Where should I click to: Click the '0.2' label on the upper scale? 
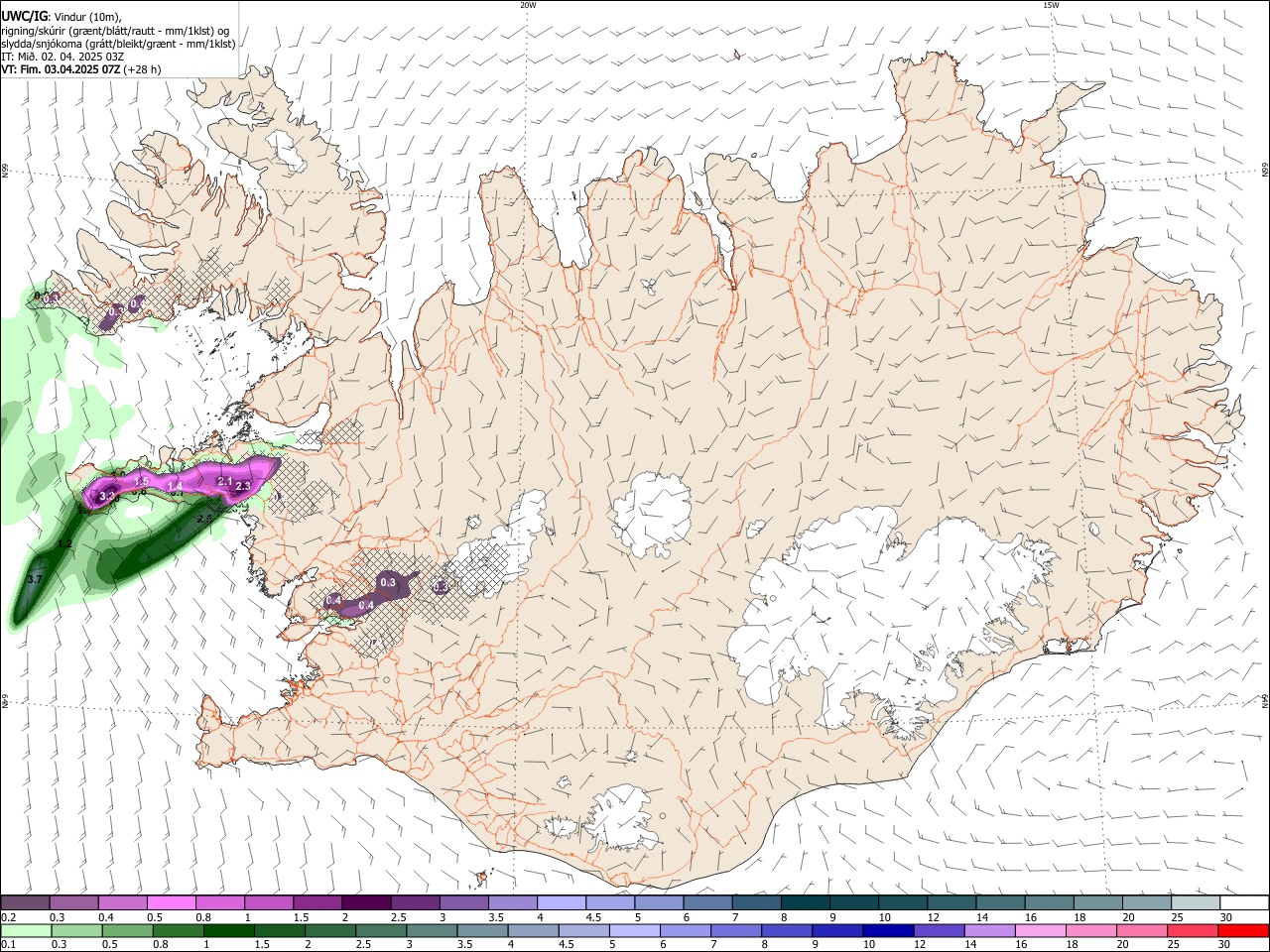(8, 917)
